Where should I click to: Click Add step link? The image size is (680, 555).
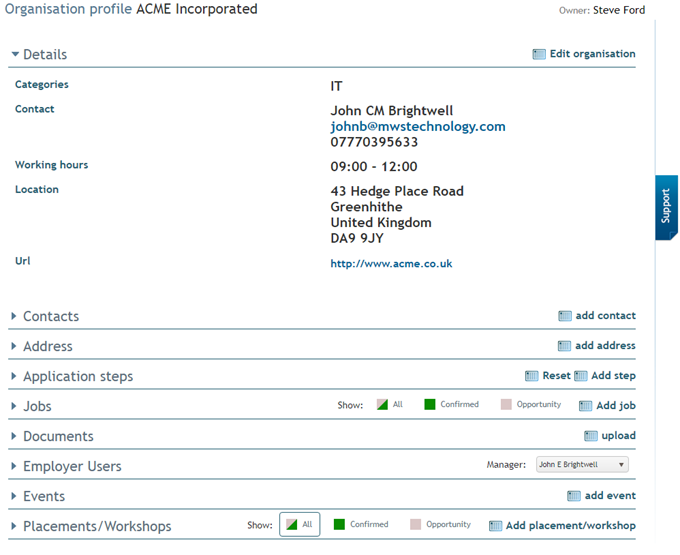(x=613, y=375)
